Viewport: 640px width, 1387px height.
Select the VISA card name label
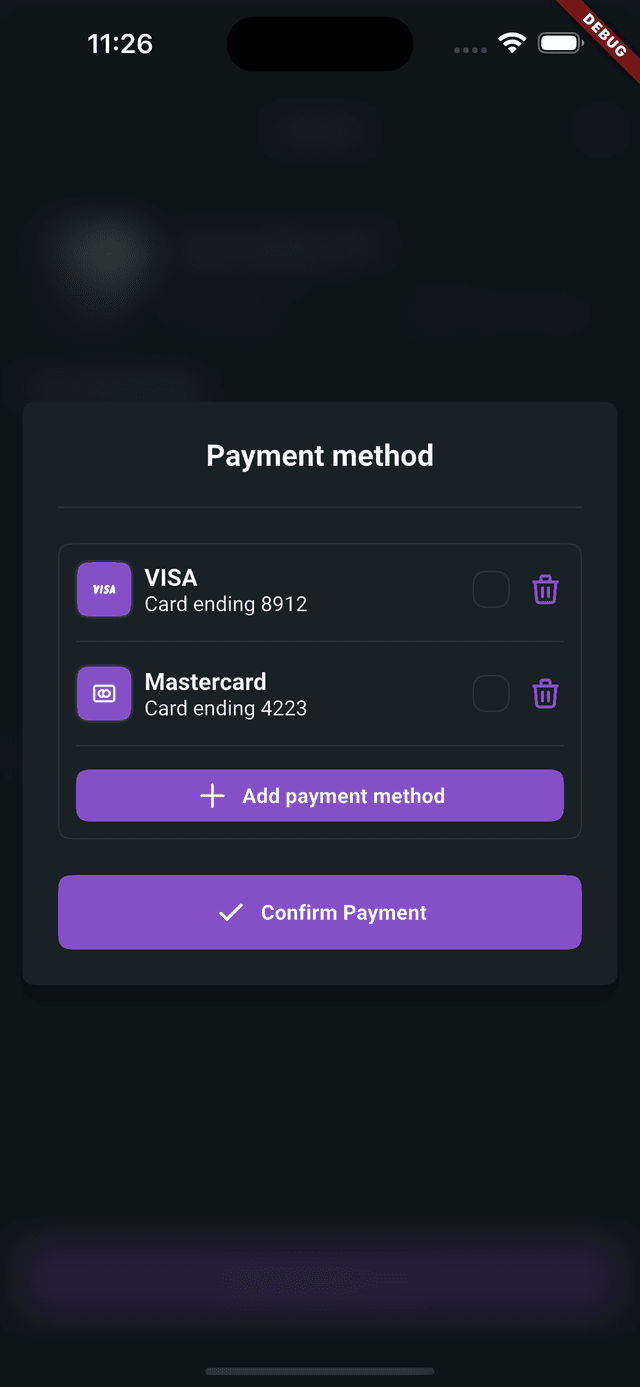click(171, 578)
